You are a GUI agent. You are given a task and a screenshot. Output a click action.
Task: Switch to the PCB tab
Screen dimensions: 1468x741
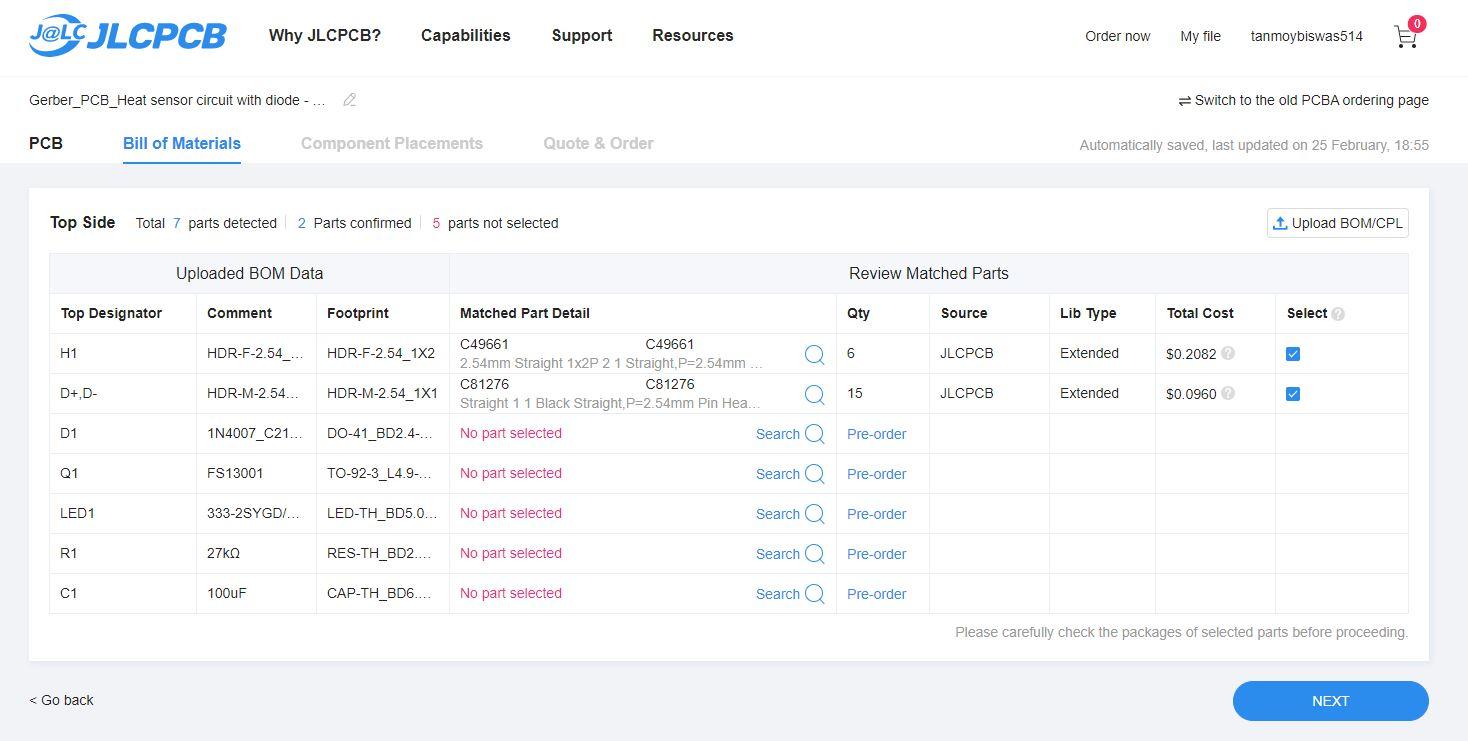pyautogui.click(x=46, y=143)
